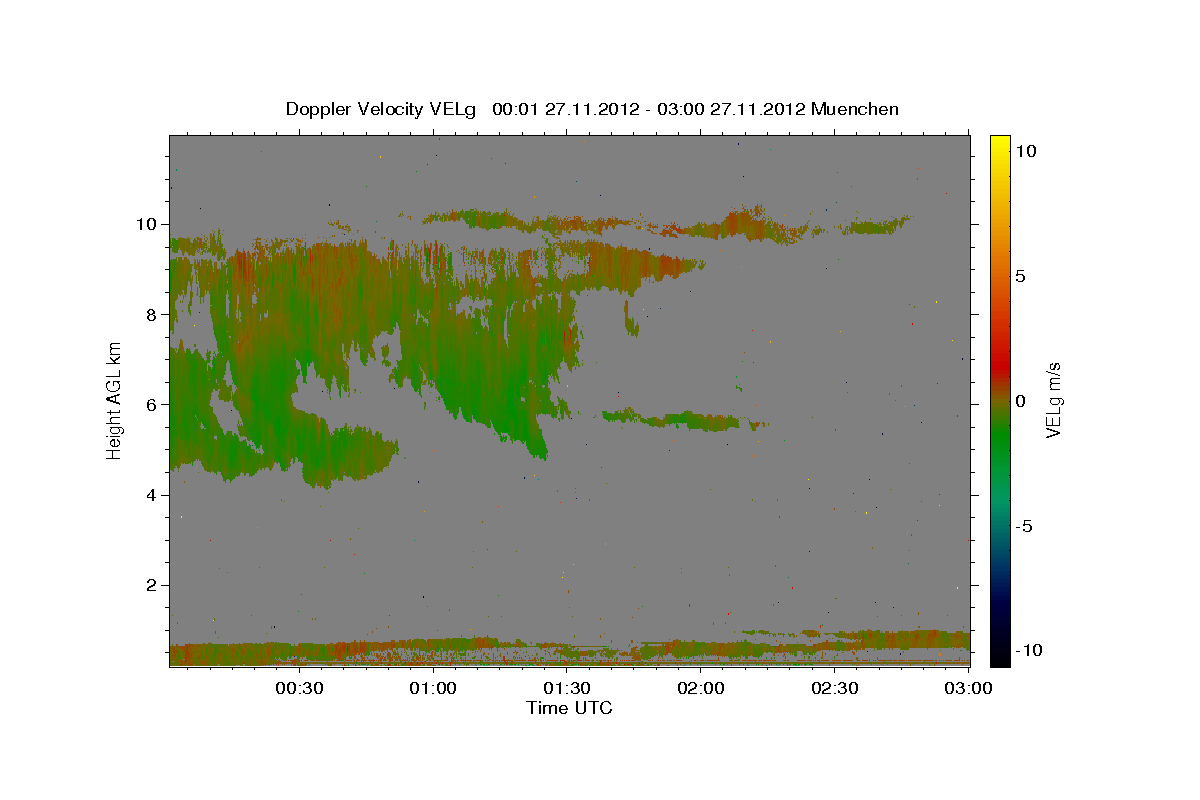Click the time axis tick label '02:00'
This screenshot has width=1200, height=800.
(x=701, y=688)
